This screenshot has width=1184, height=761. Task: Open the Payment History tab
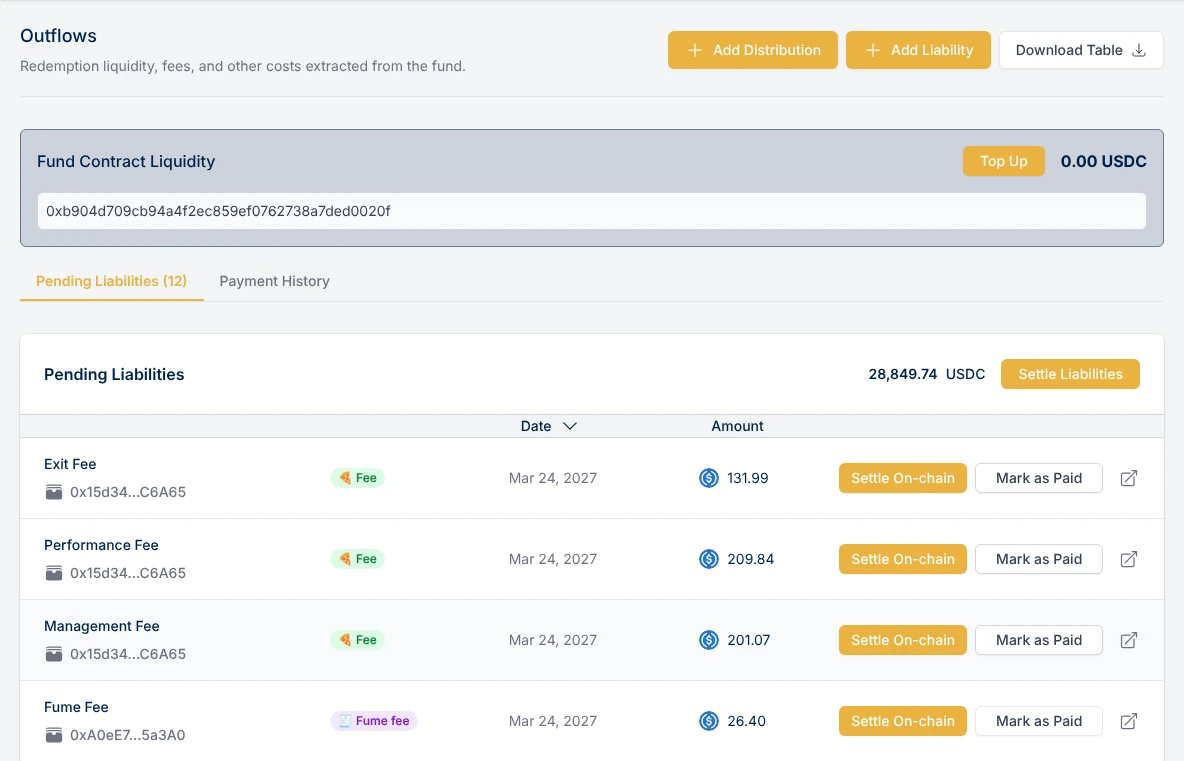point(274,281)
